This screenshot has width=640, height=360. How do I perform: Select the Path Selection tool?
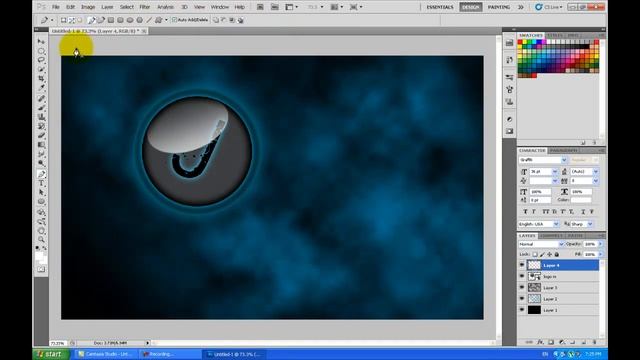[x=41, y=192]
